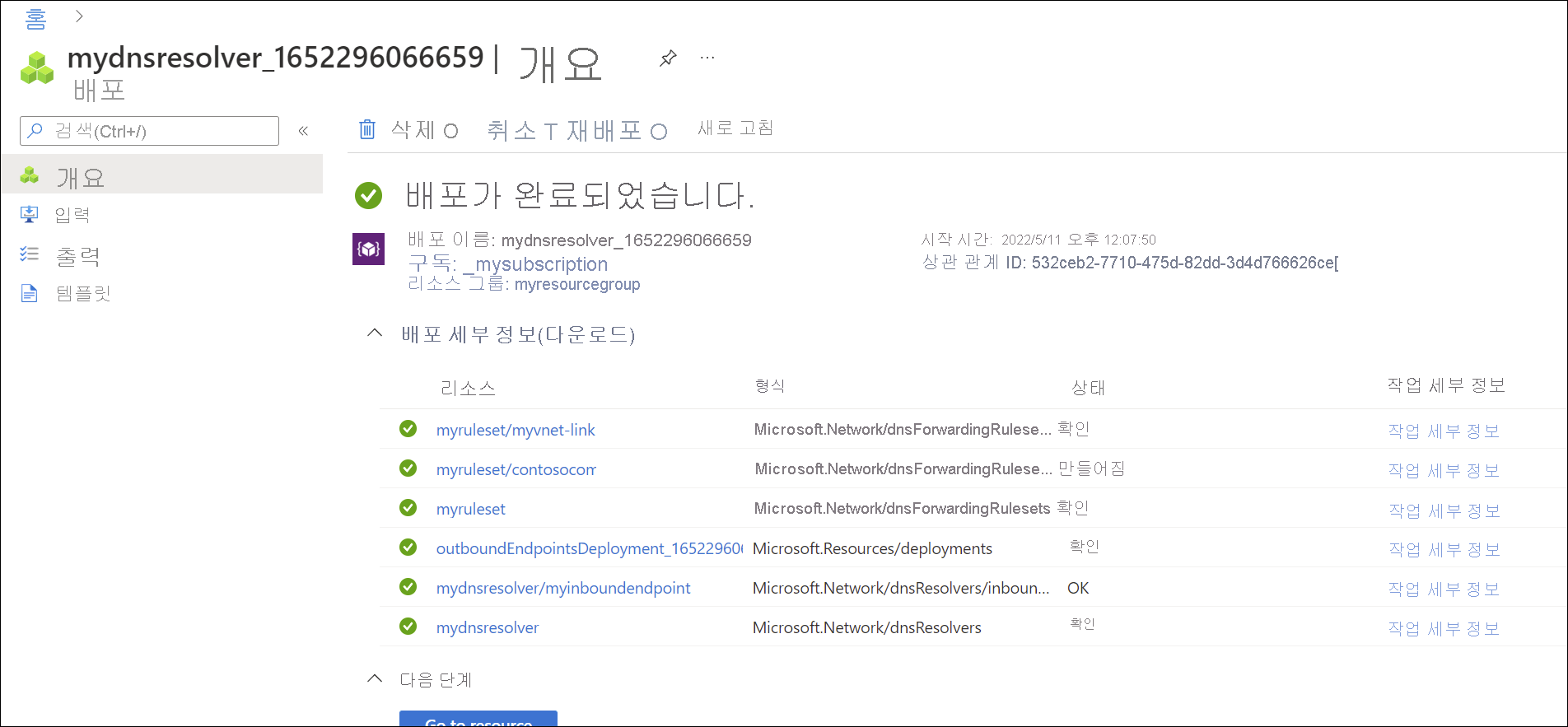Sort by the 형식 column header
The image size is (1568, 727).
click(x=770, y=385)
